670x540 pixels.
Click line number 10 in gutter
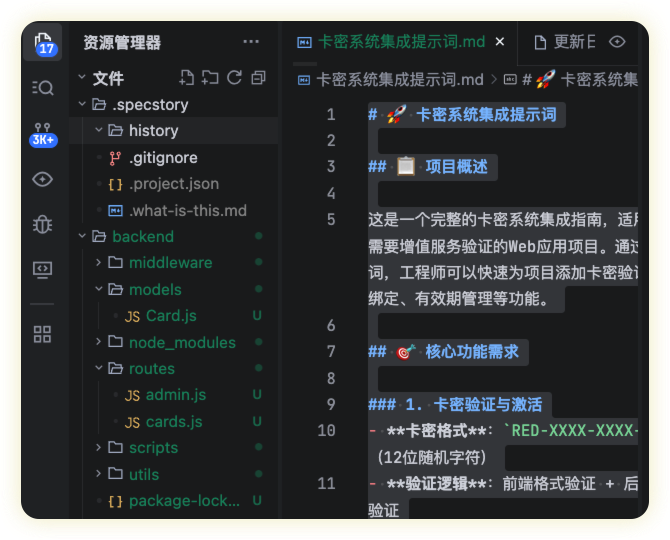(326, 431)
